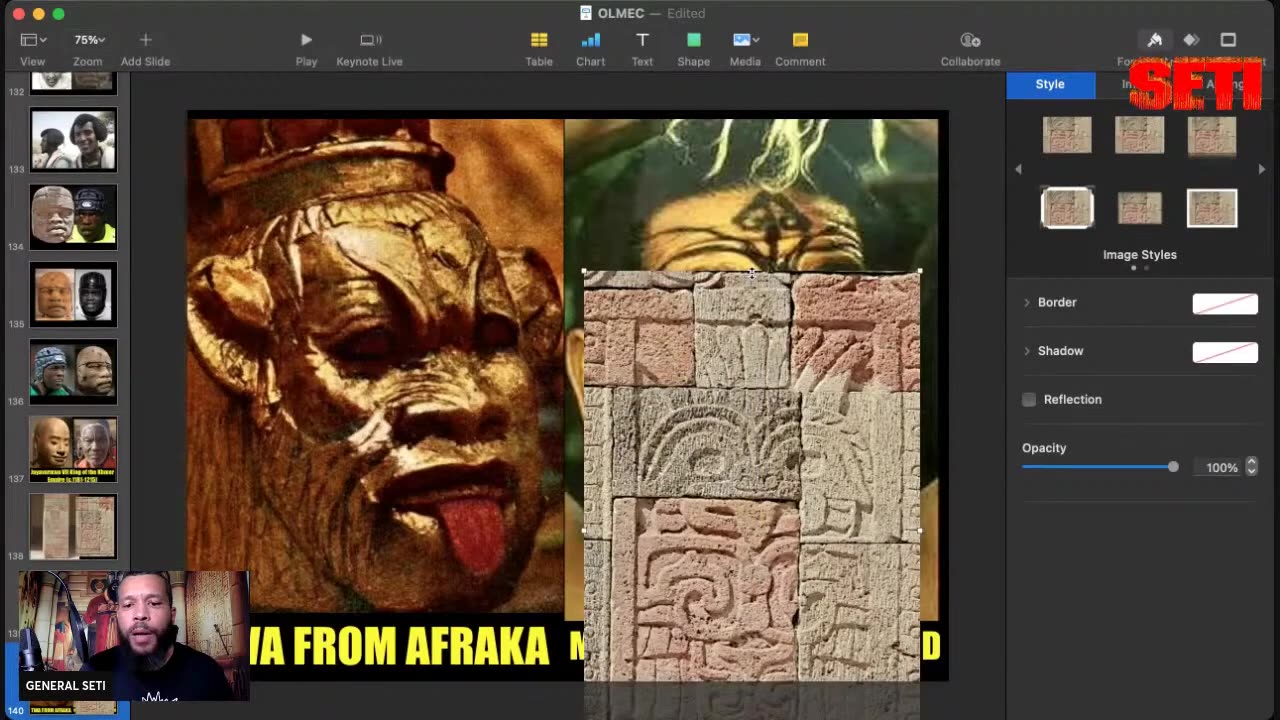Viewport: 1280px width, 720px height.
Task: Expand the Border section
Action: pos(1026,302)
